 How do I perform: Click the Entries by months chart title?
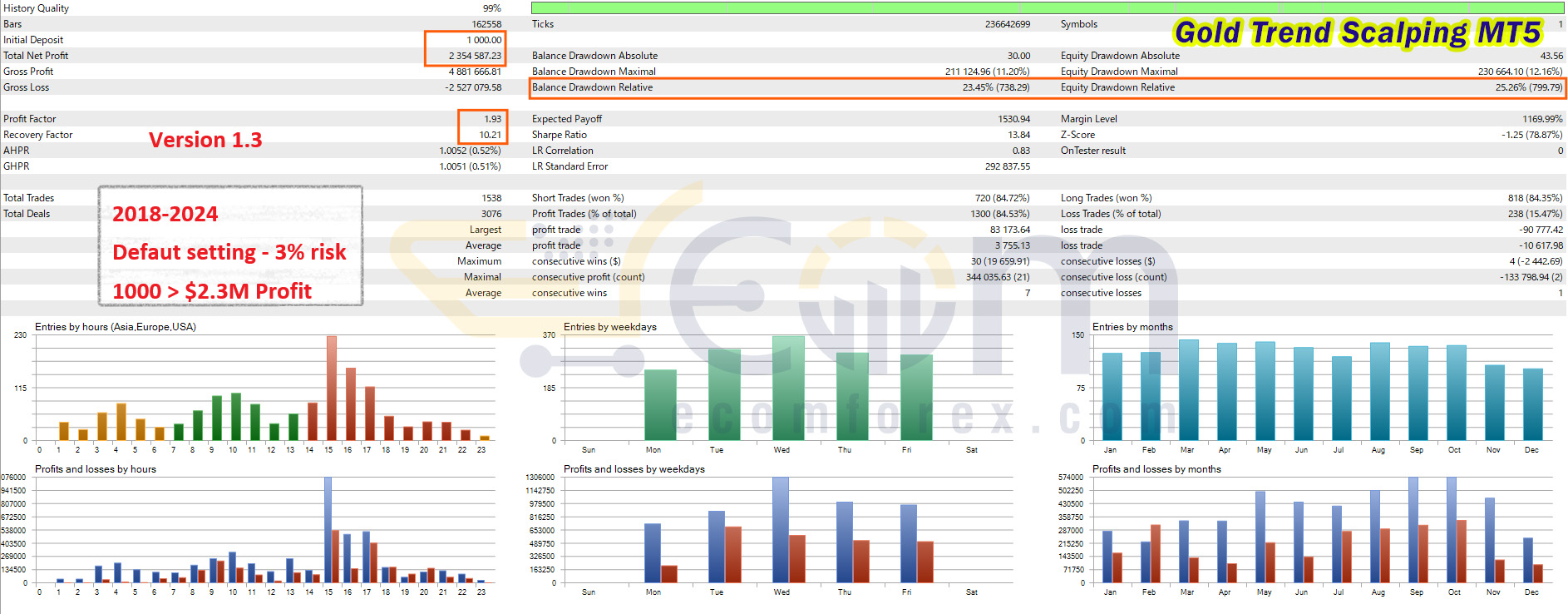point(1132,327)
